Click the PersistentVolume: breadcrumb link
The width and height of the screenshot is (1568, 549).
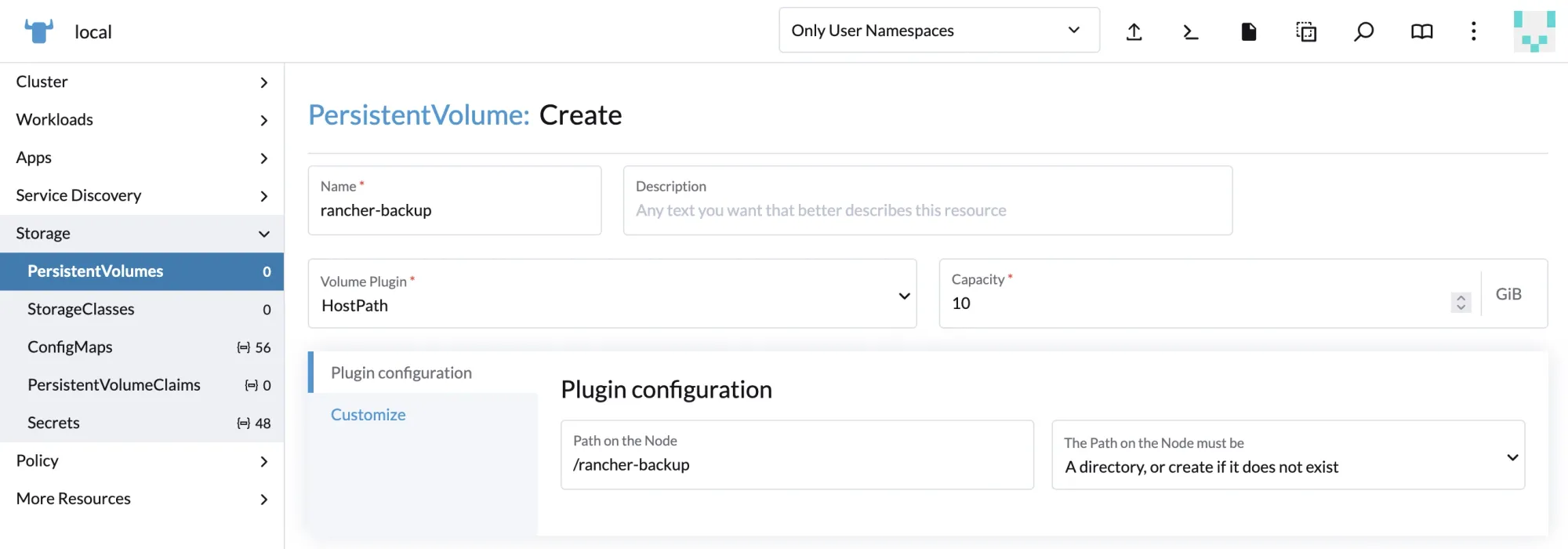tap(419, 115)
